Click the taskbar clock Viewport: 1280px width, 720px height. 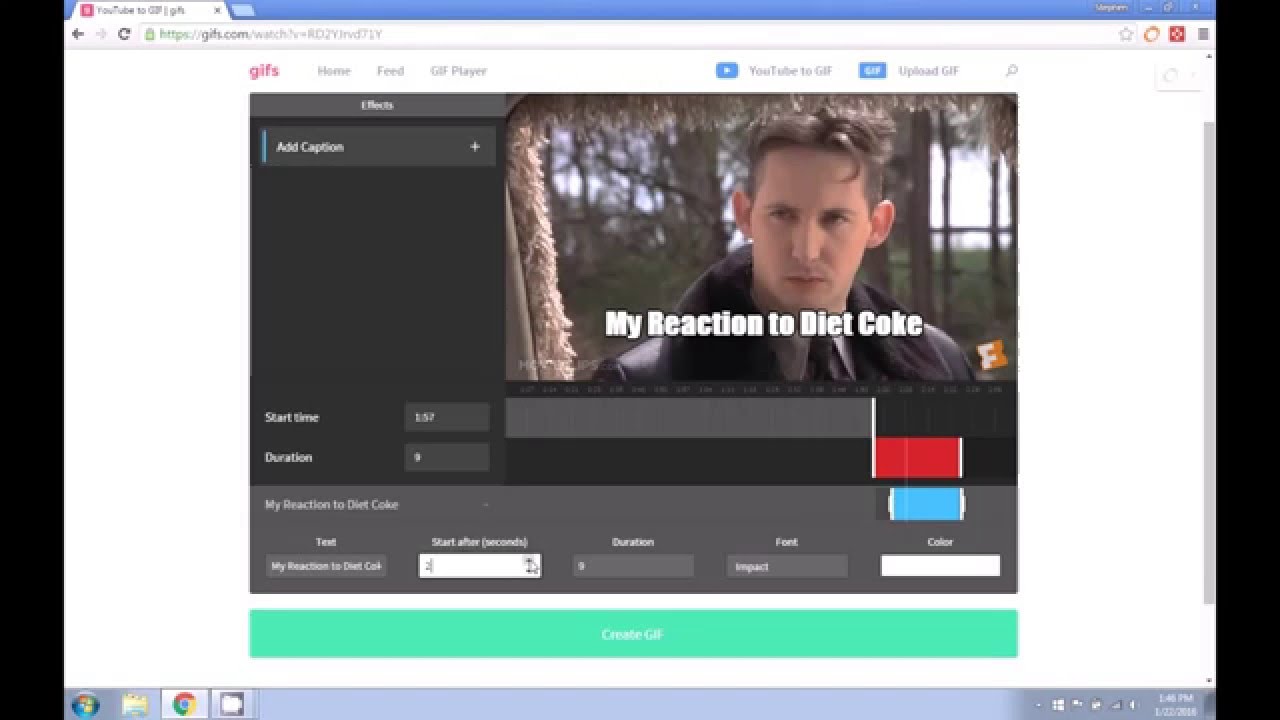(1177, 704)
